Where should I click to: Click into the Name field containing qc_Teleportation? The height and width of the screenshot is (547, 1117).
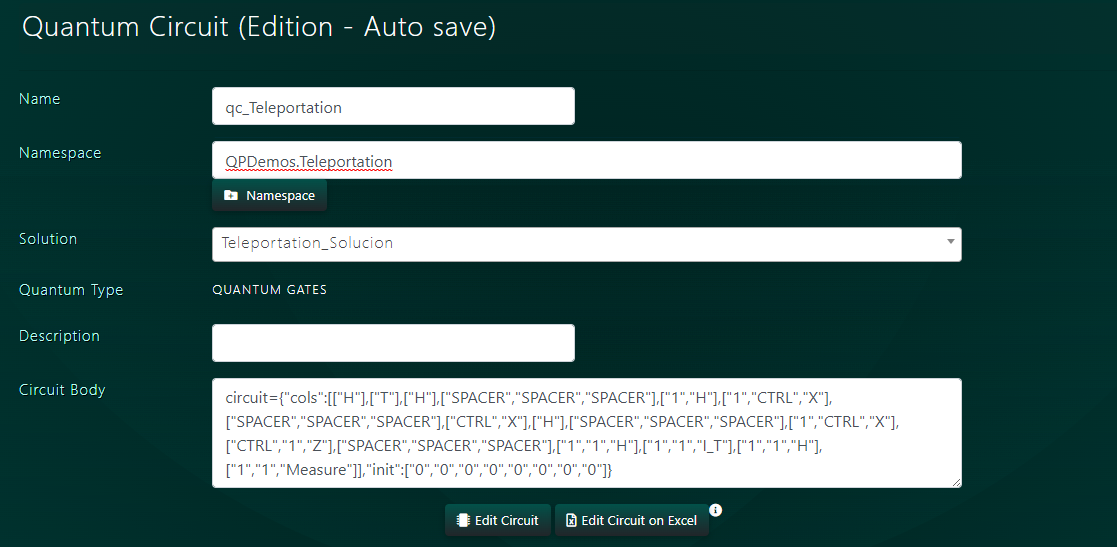393,107
